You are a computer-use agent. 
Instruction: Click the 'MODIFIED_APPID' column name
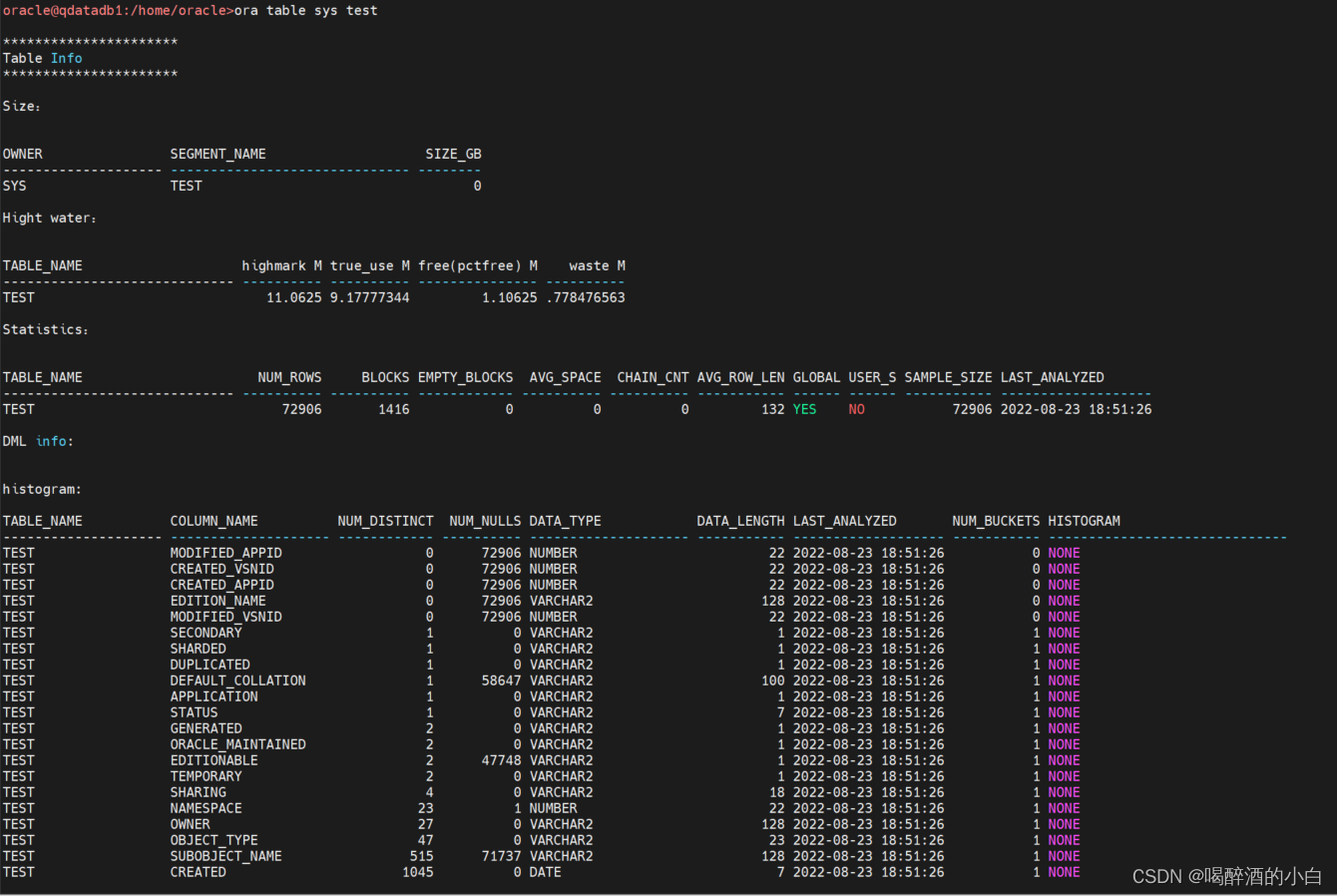coord(225,553)
